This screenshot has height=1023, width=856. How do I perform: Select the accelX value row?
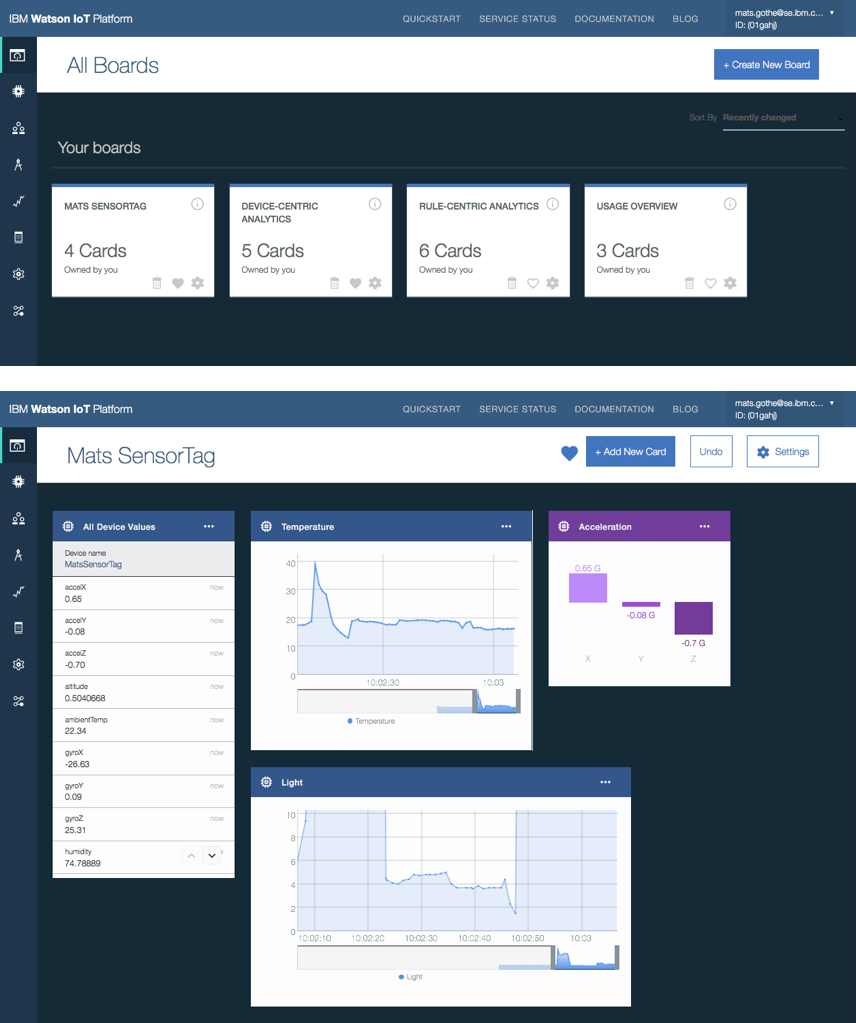pyautogui.click(x=144, y=593)
